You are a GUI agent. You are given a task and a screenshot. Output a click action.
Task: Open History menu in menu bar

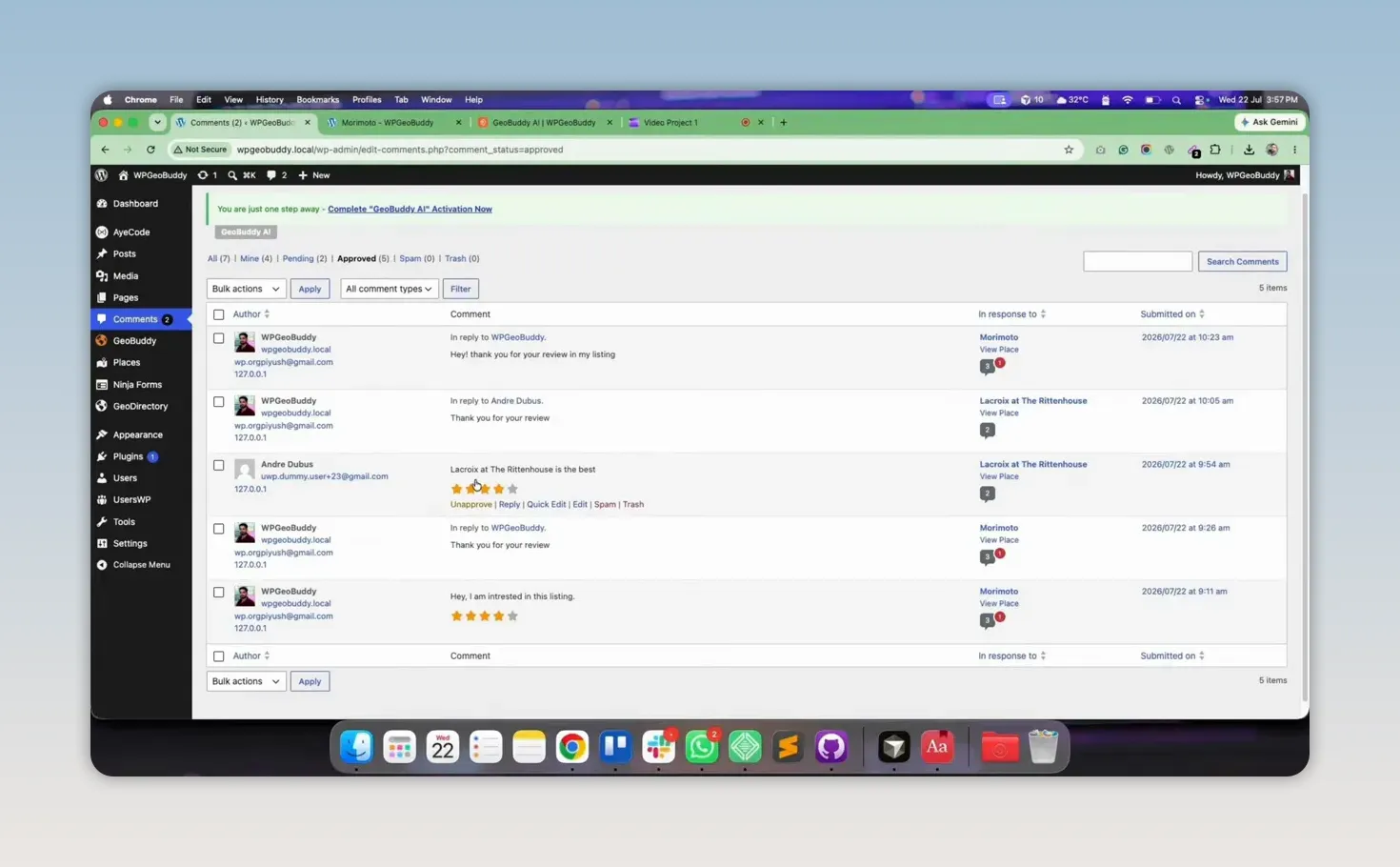tap(270, 99)
